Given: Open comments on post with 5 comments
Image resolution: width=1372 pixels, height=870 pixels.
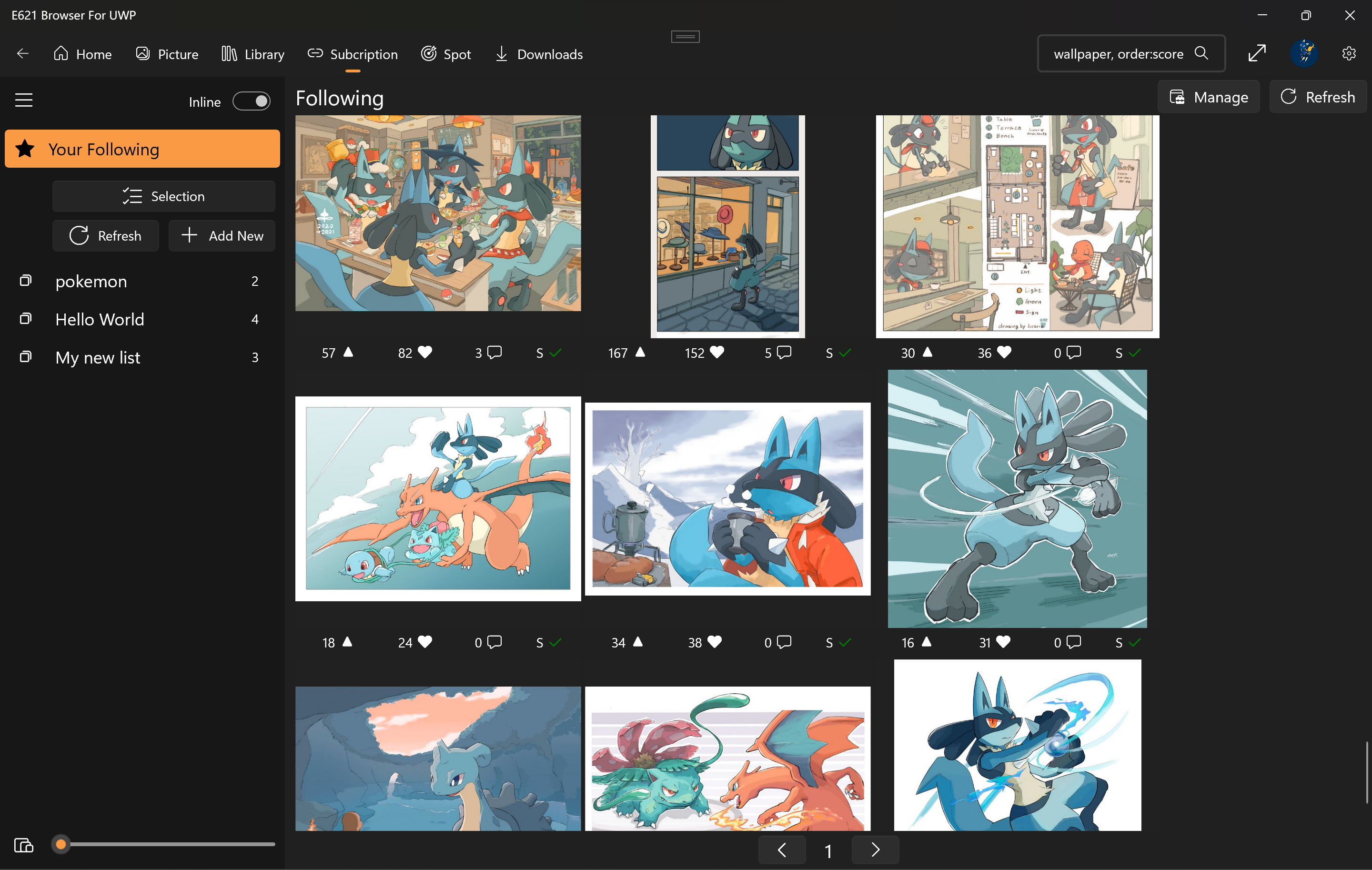Looking at the screenshot, I should 784,353.
